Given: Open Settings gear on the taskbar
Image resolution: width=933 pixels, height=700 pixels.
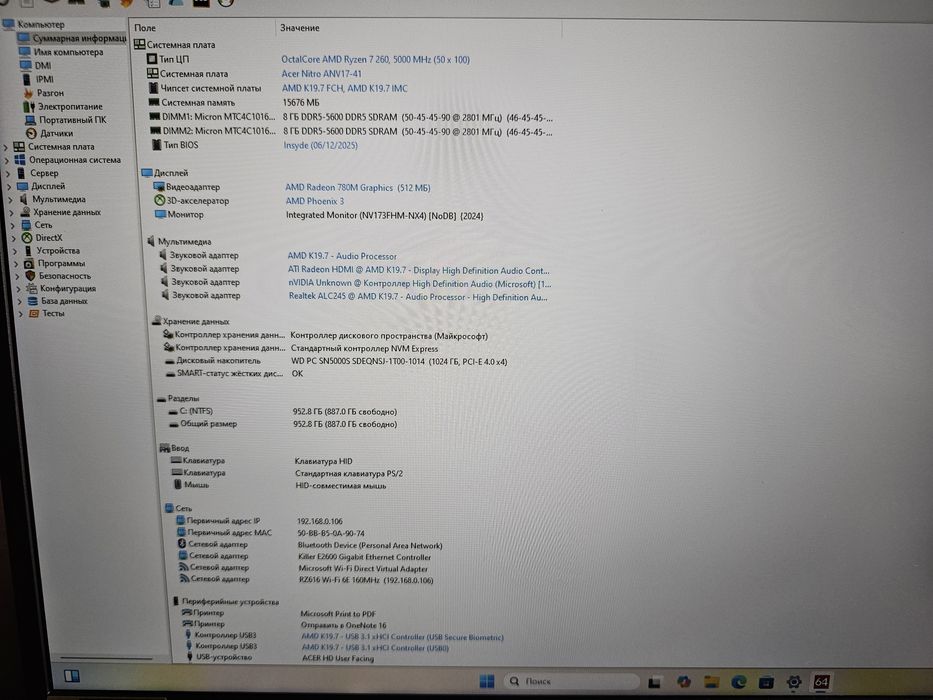Looking at the screenshot, I should [794, 682].
